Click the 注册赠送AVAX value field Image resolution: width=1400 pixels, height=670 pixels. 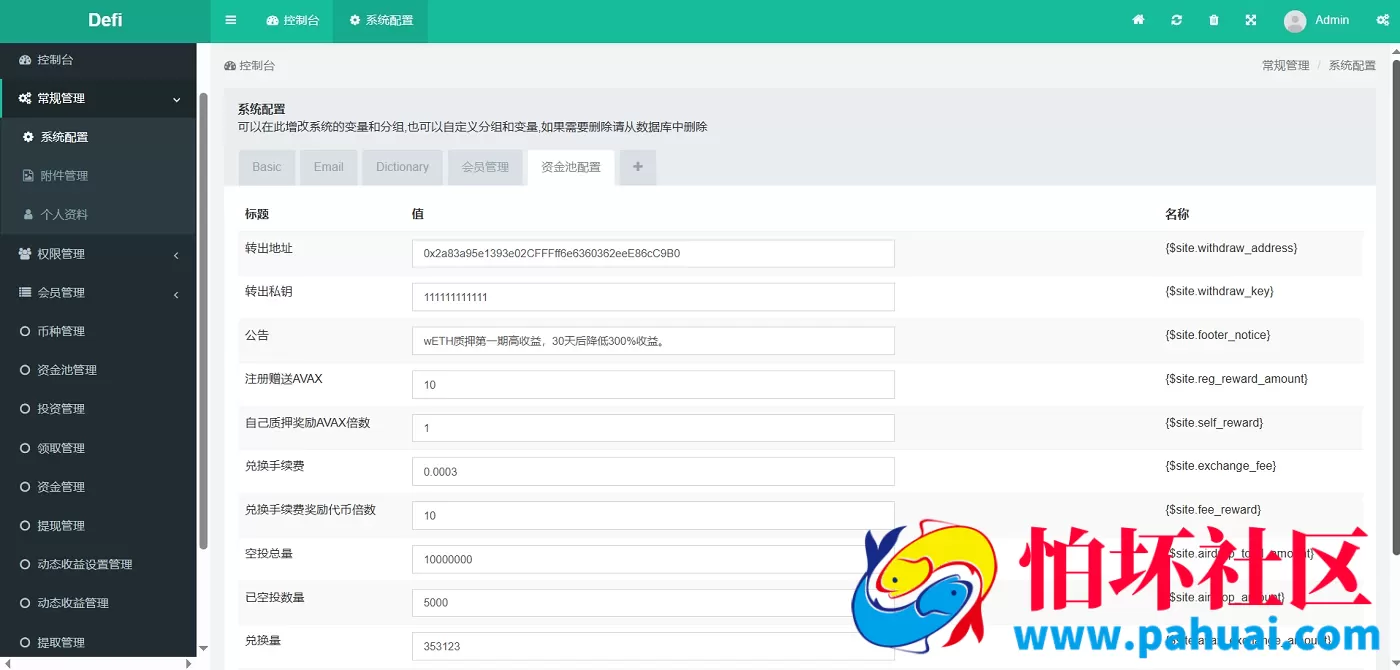point(653,385)
